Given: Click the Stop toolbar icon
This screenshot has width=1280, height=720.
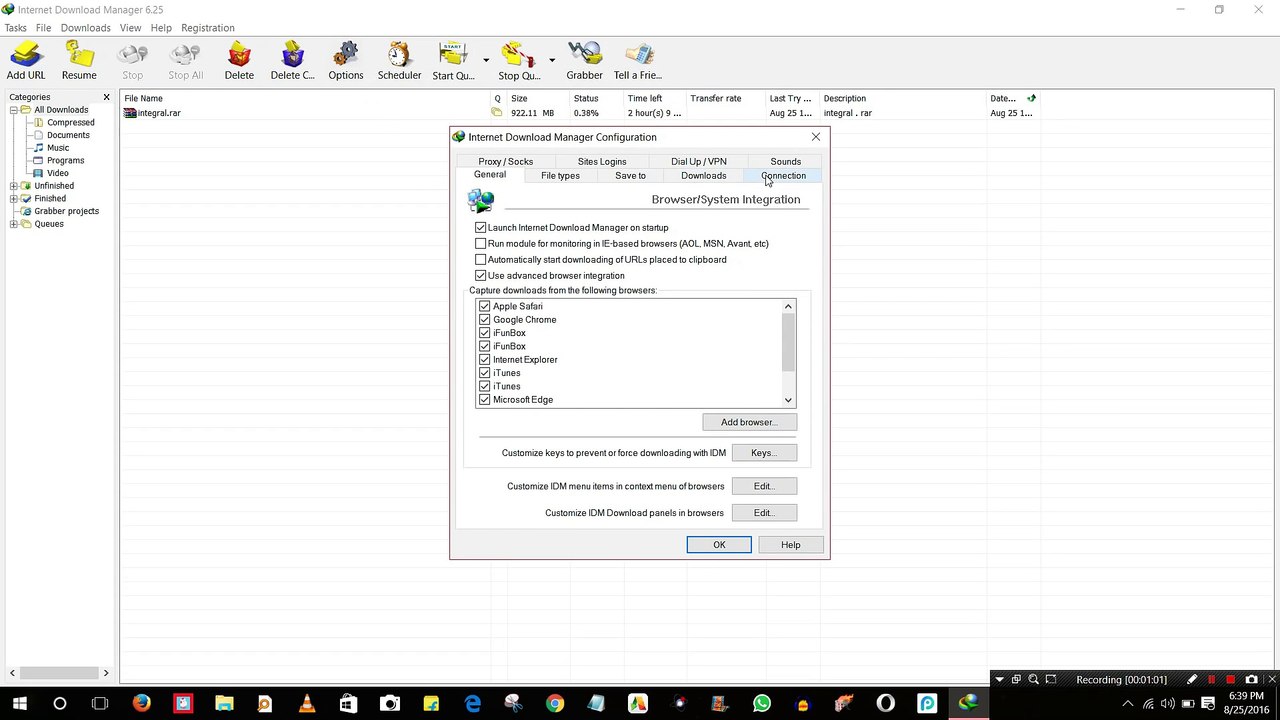Looking at the screenshot, I should 132,61.
